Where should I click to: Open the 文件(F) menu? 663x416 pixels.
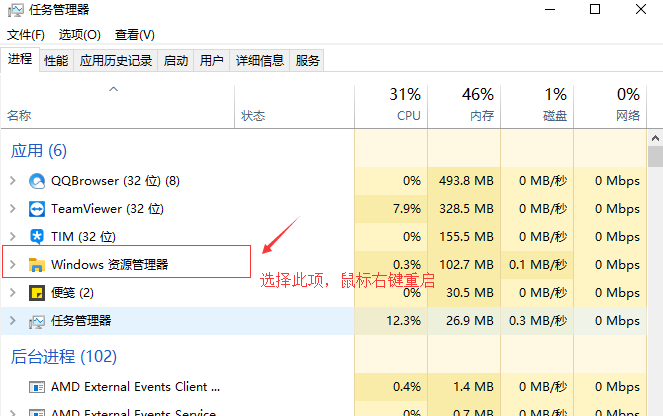[x=26, y=35]
